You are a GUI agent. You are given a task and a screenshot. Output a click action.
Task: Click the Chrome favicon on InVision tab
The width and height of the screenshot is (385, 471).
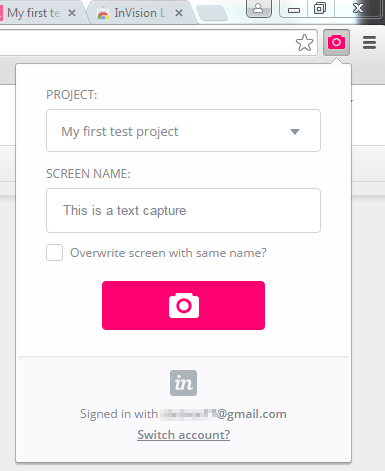(x=103, y=13)
